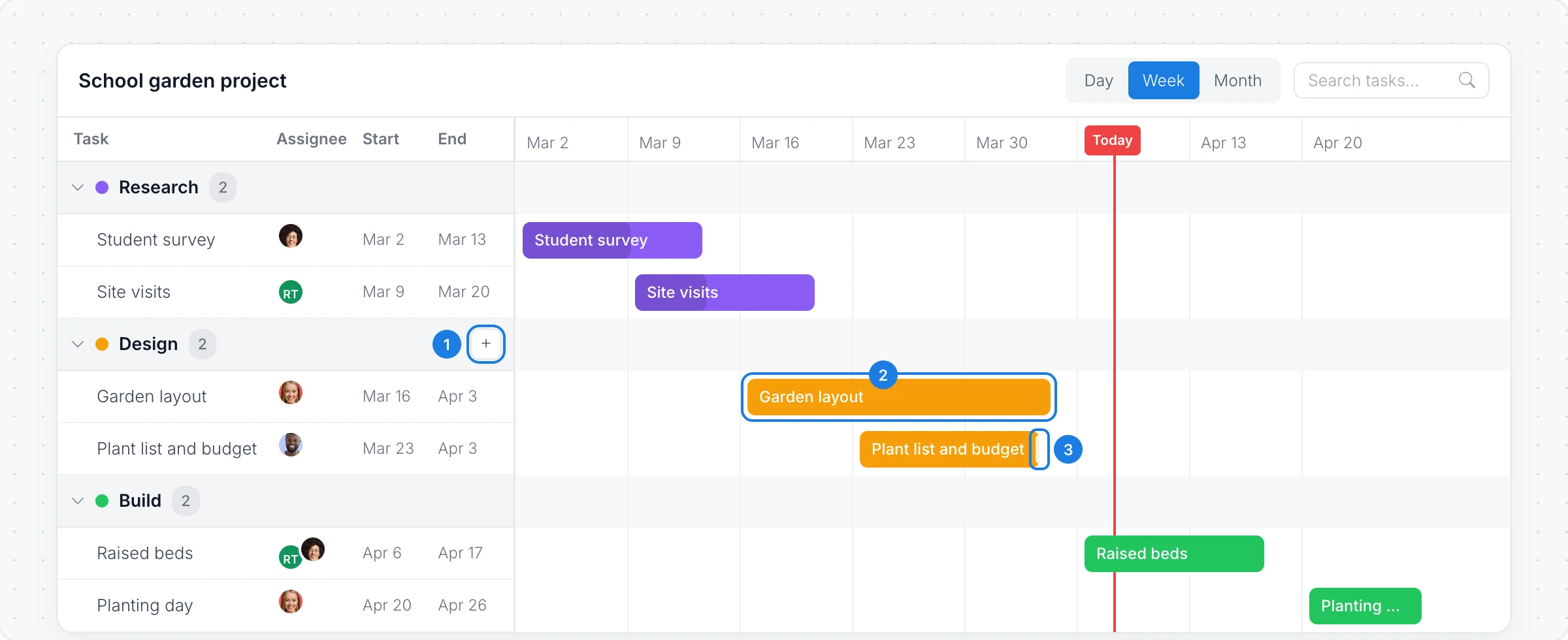
Task: Click the Apr 17 end date cell
Action: click(x=461, y=553)
